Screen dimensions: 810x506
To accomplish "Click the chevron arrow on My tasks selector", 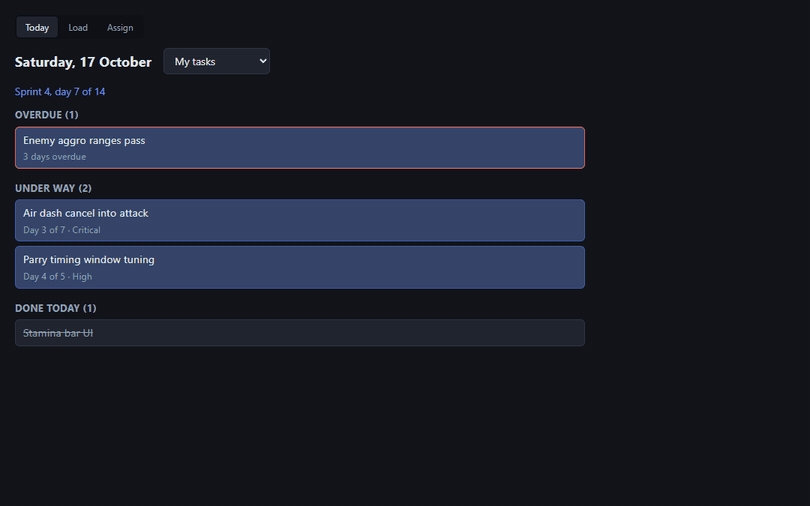I will pyautogui.click(x=262, y=61).
